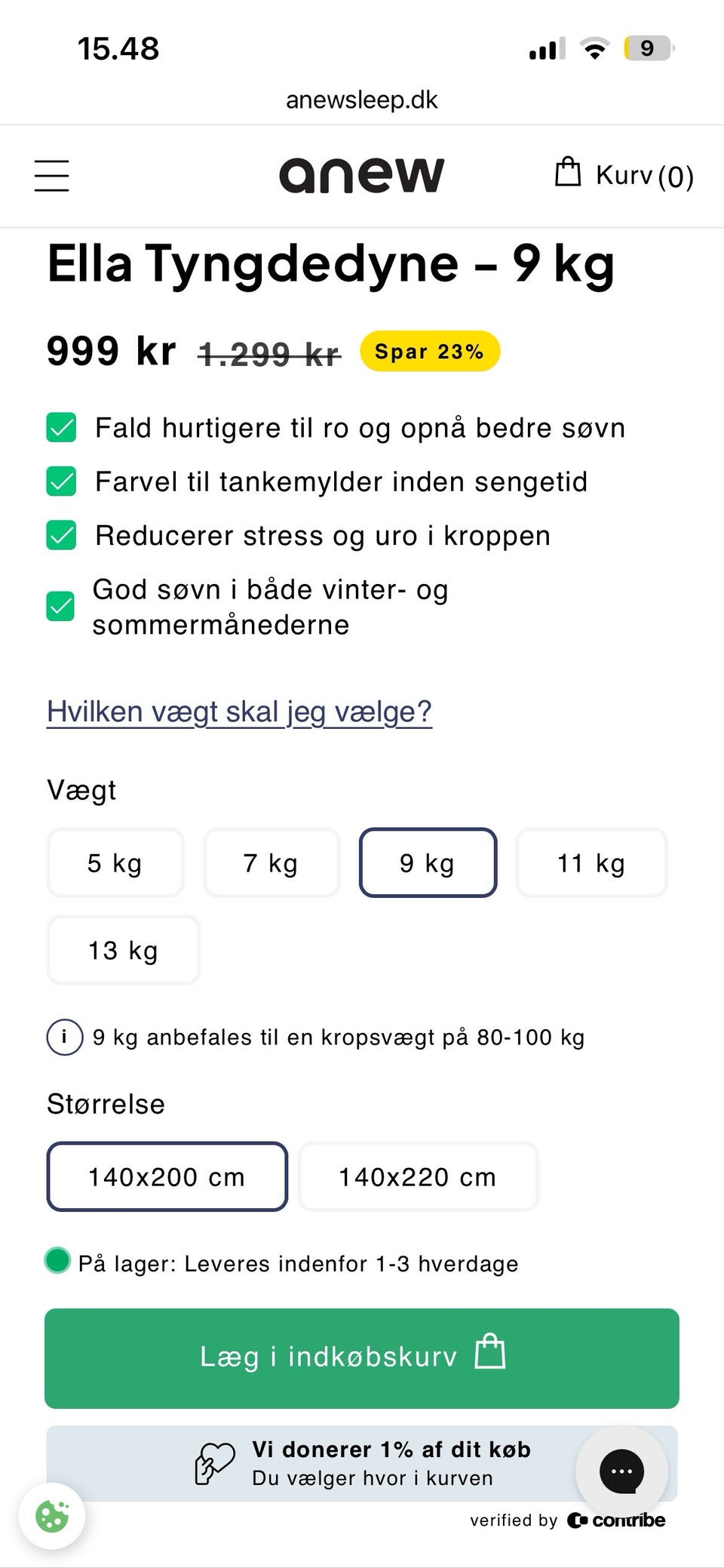Tap the battery indicator in status bar
724x1568 pixels.
coord(647,49)
